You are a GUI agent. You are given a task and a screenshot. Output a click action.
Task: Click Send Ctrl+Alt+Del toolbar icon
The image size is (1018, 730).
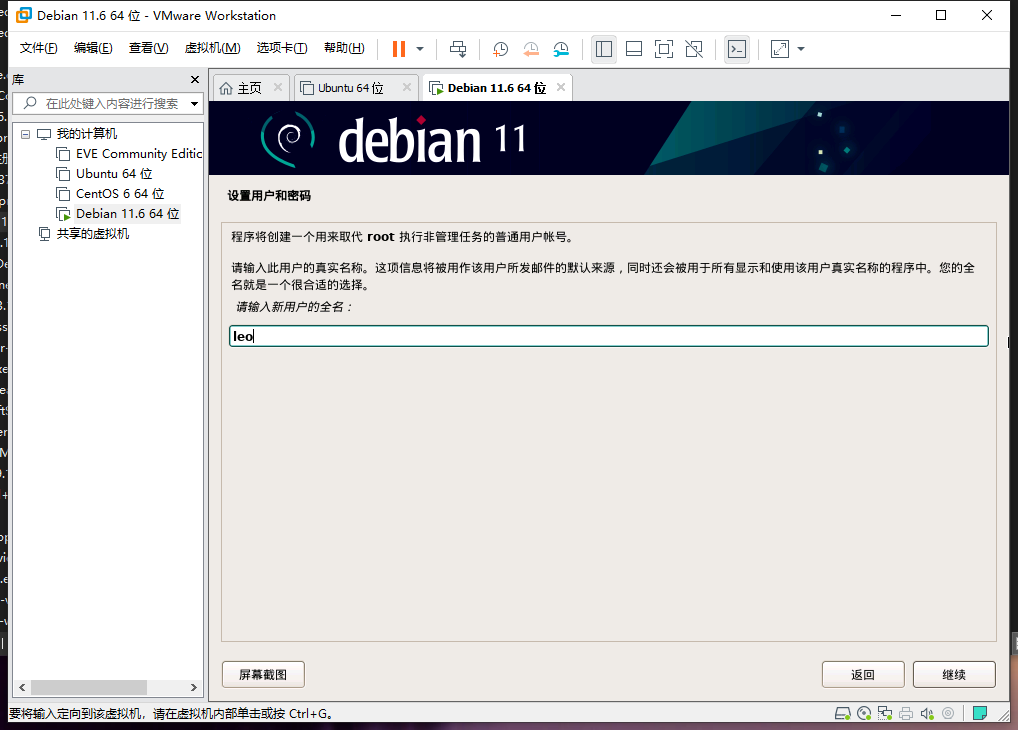[x=457, y=49]
